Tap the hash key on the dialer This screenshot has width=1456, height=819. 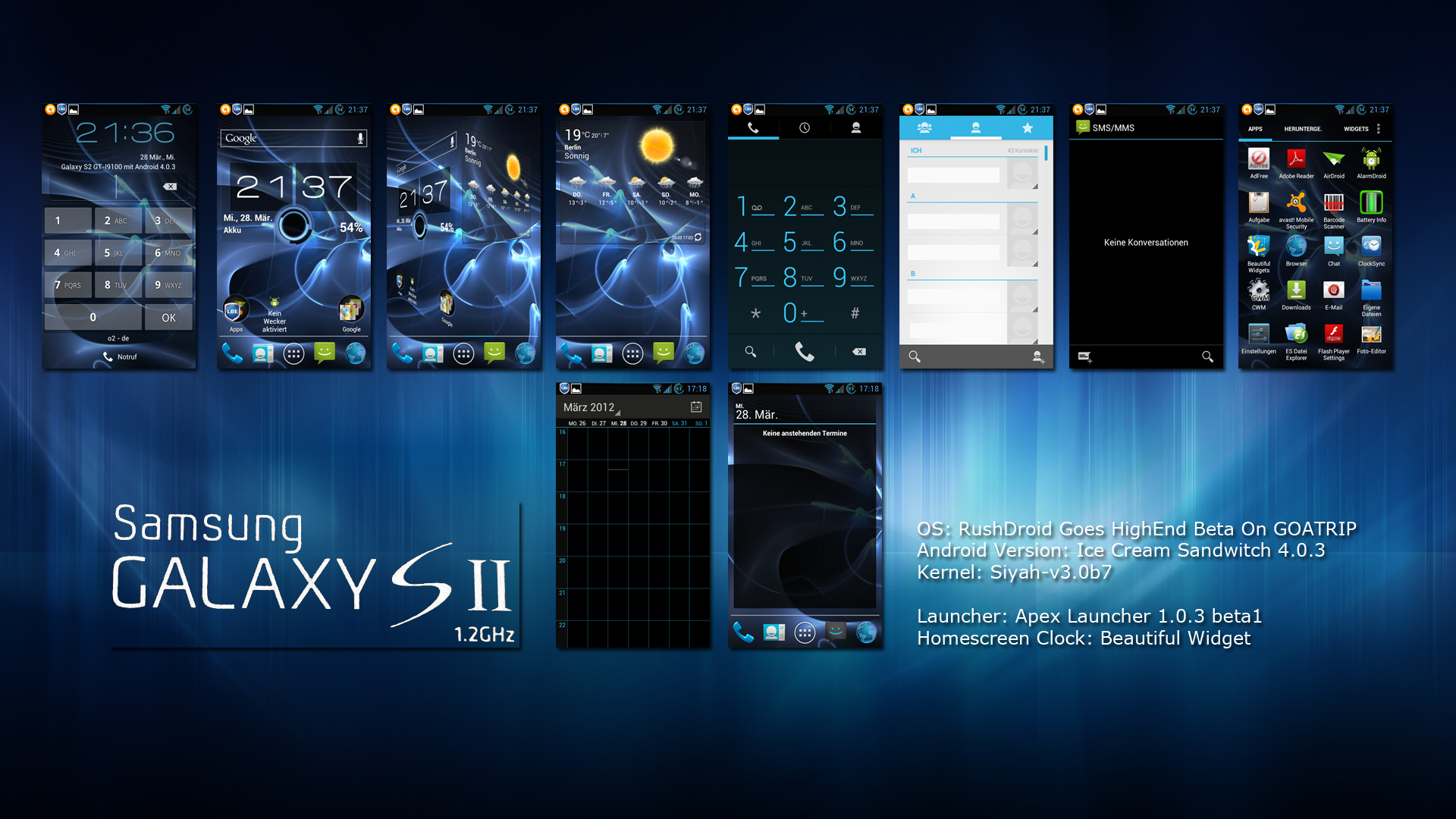click(x=855, y=313)
